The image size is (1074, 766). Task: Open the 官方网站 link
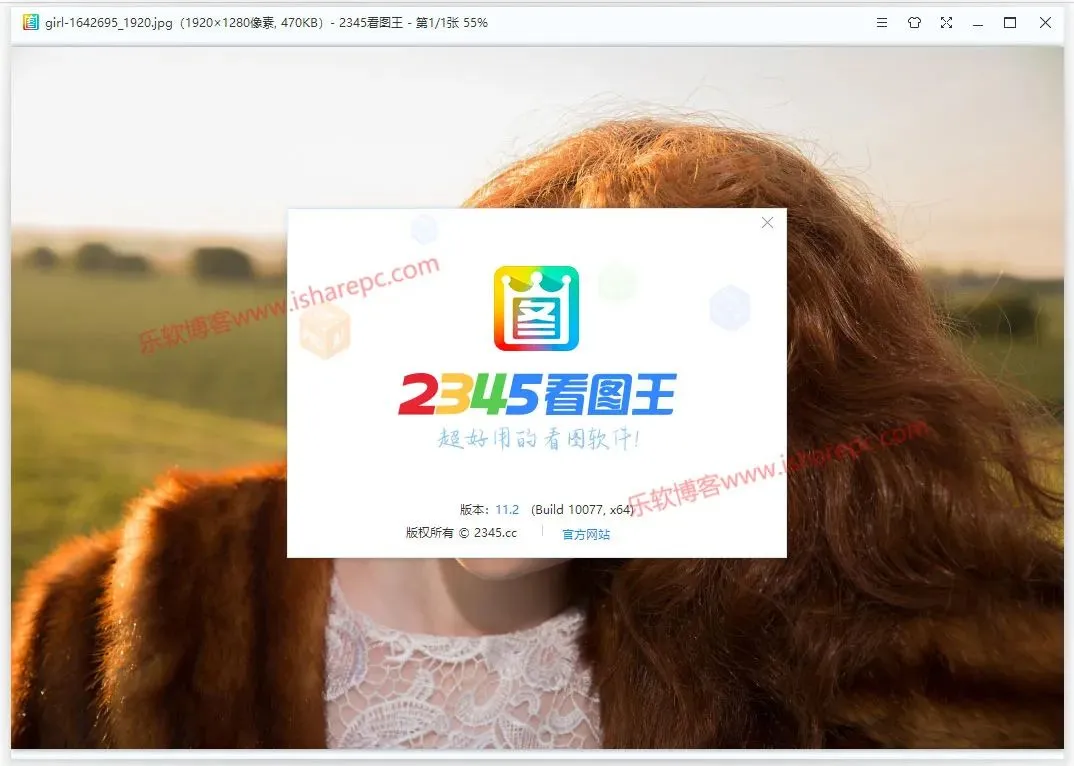586,534
